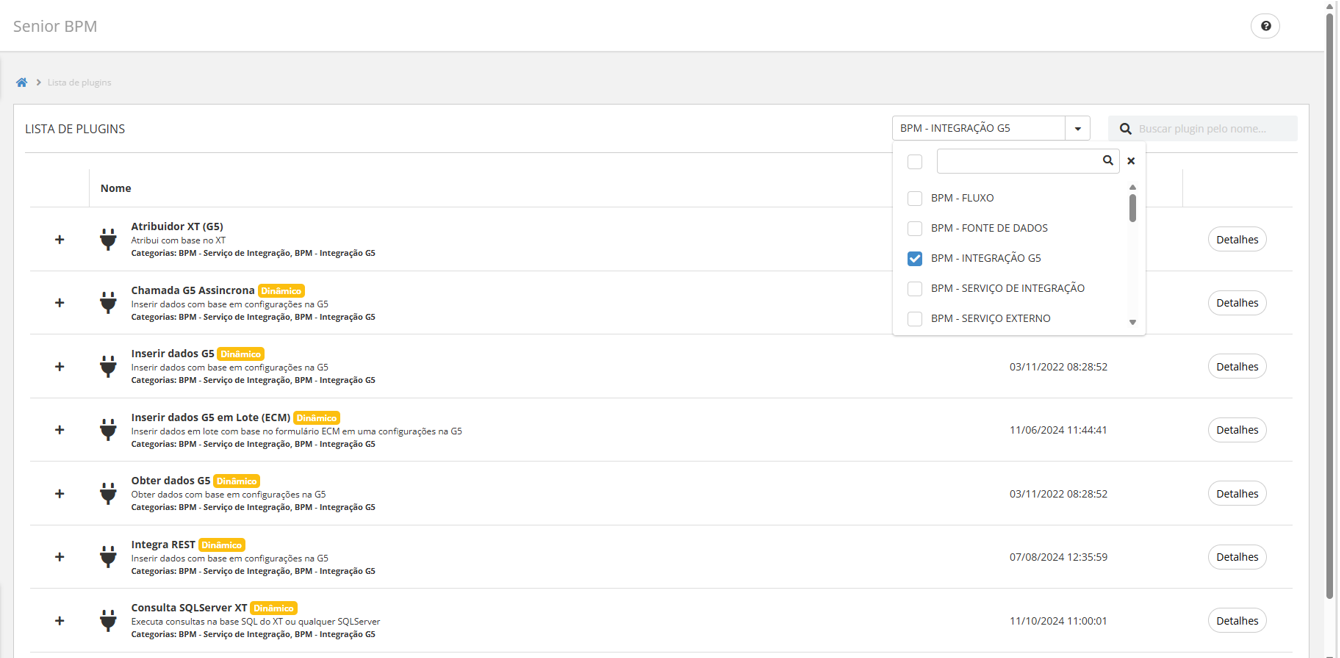Viewport: 1340px width, 658px height.
Task: Uncheck the BPM - INTEGRAÇÃO G5 checkbox
Action: coord(915,258)
